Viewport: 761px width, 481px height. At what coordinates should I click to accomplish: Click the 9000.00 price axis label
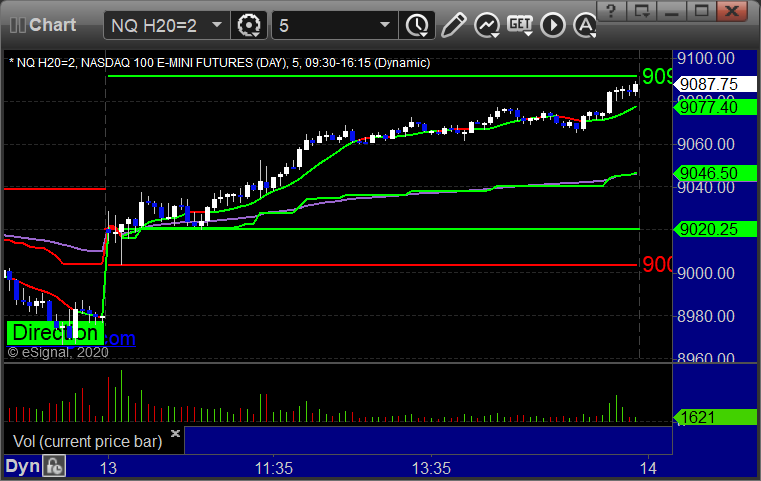coord(706,273)
